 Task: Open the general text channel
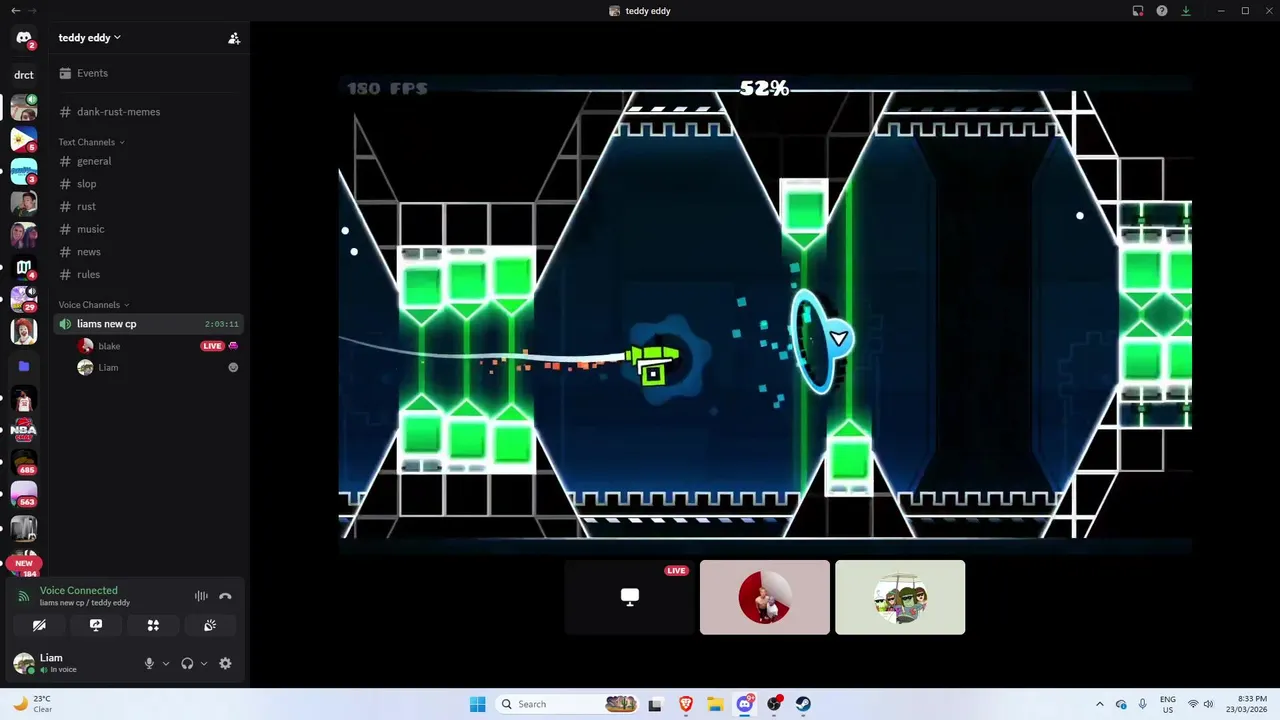point(150,161)
